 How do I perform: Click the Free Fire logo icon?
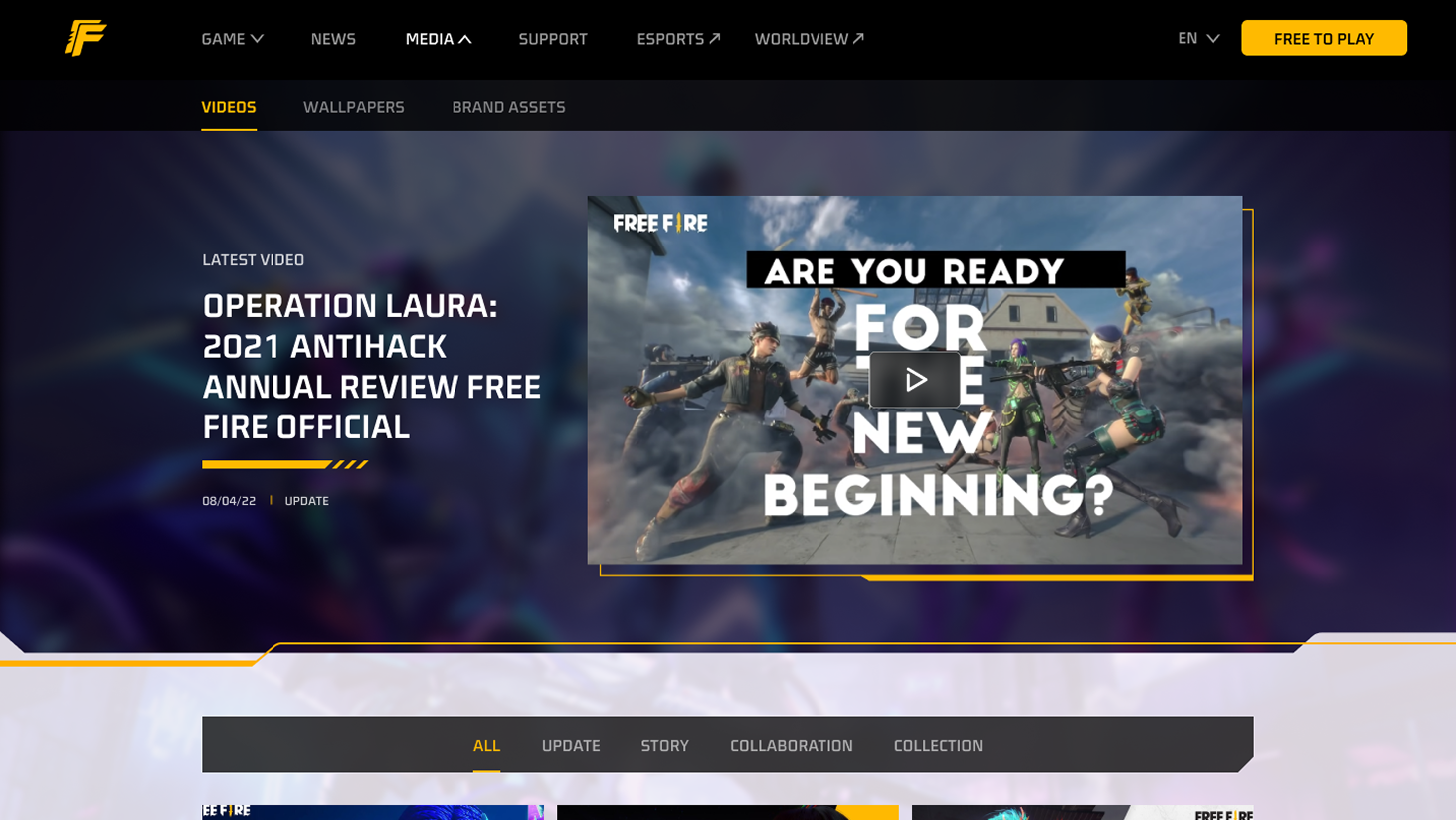click(86, 38)
